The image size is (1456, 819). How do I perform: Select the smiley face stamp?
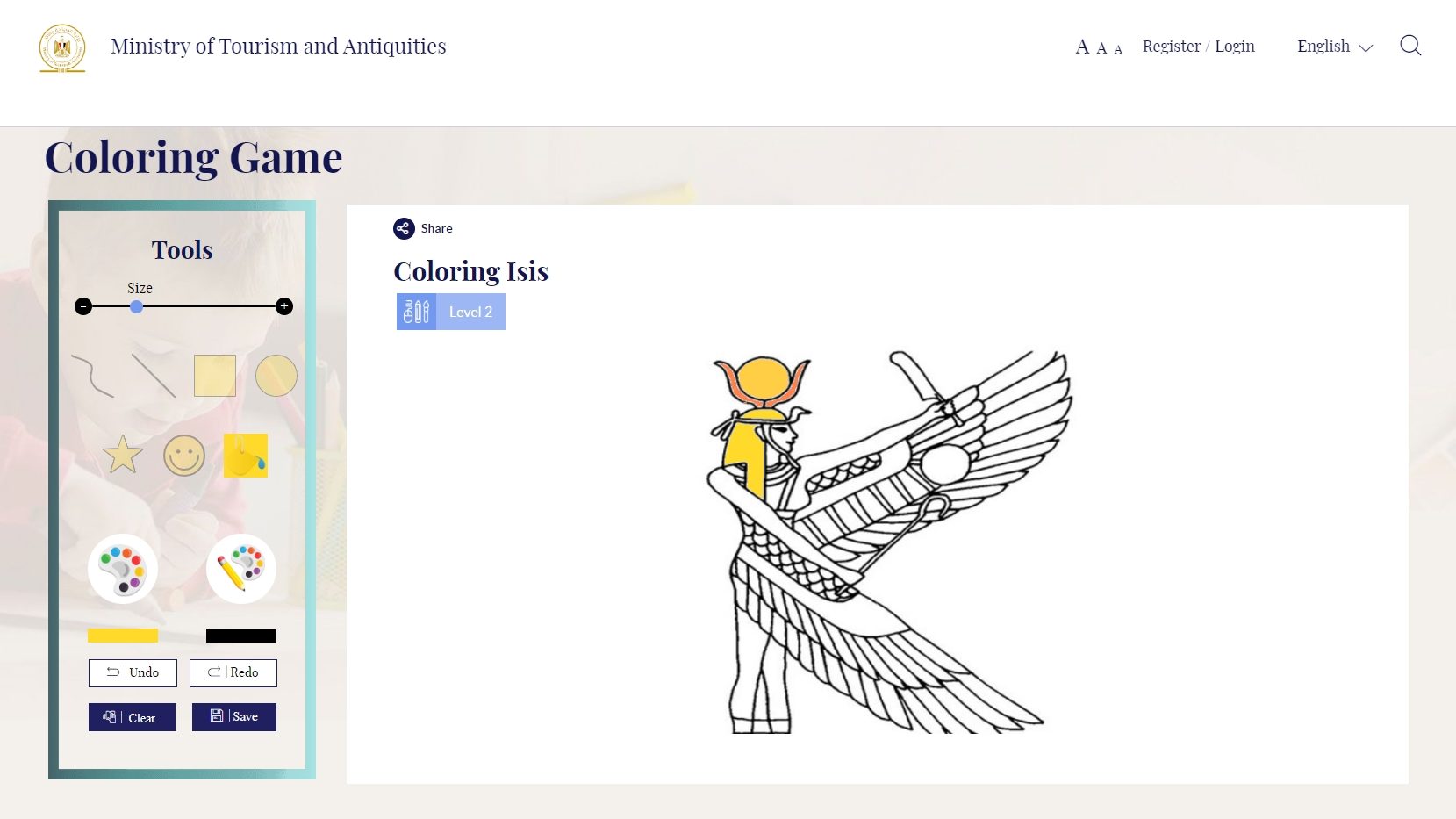point(184,456)
